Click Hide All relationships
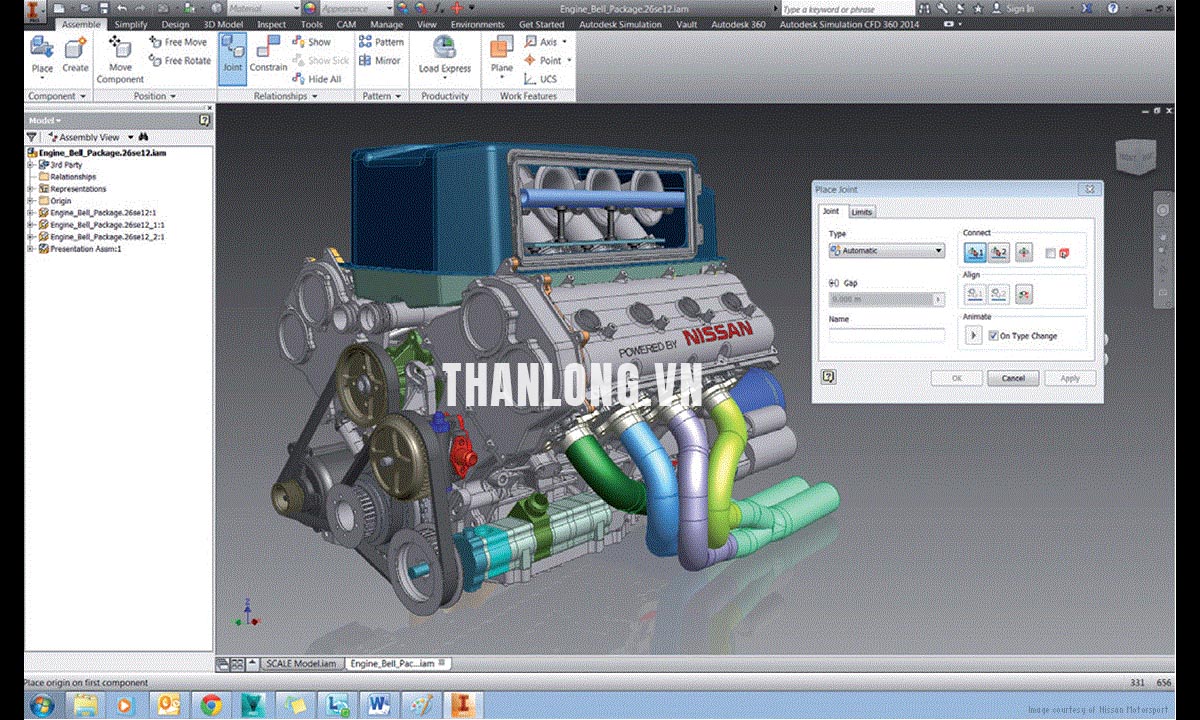 [317, 79]
